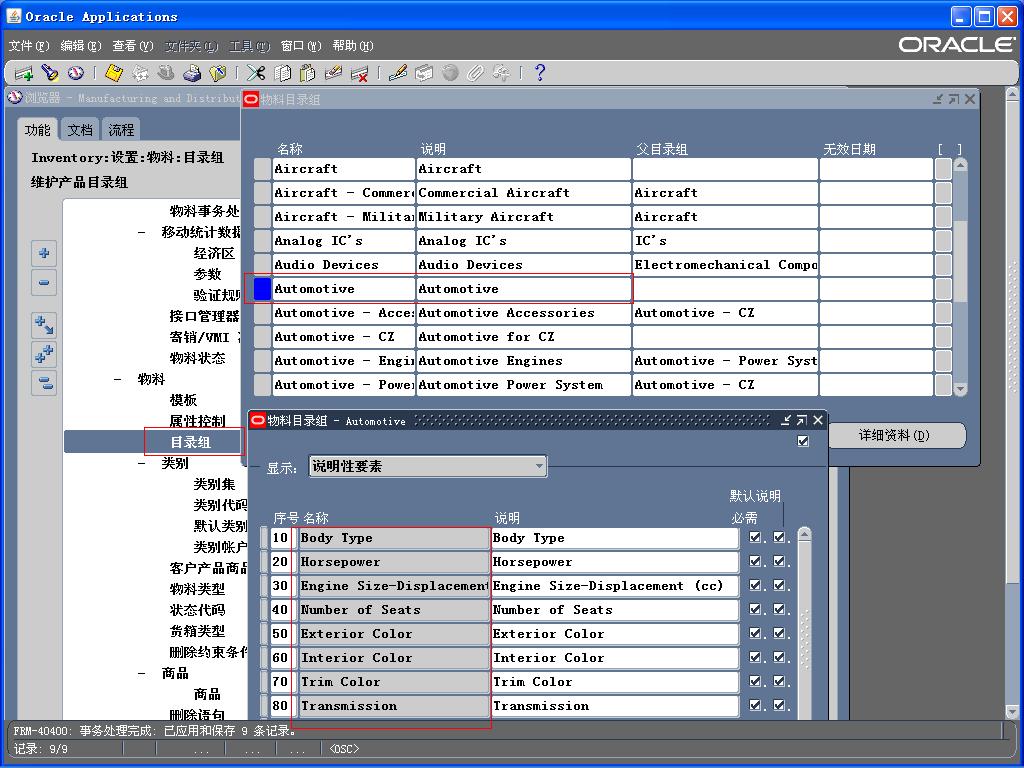Toggle last checkbox in Exterior Color row
The width and height of the screenshot is (1024, 768).
779,633
